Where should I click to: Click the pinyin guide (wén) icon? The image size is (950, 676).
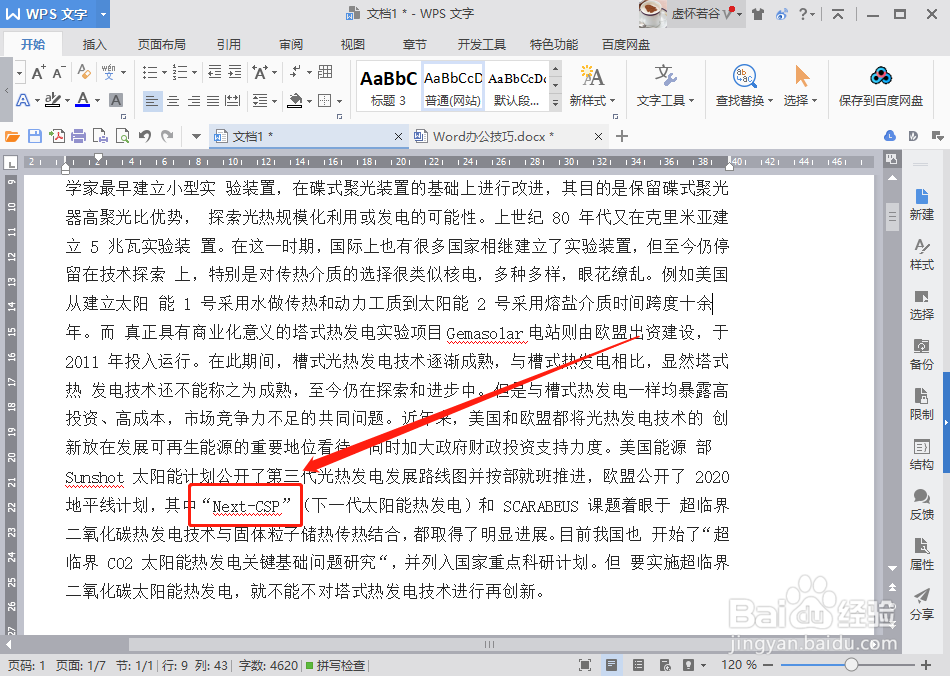point(109,72)
